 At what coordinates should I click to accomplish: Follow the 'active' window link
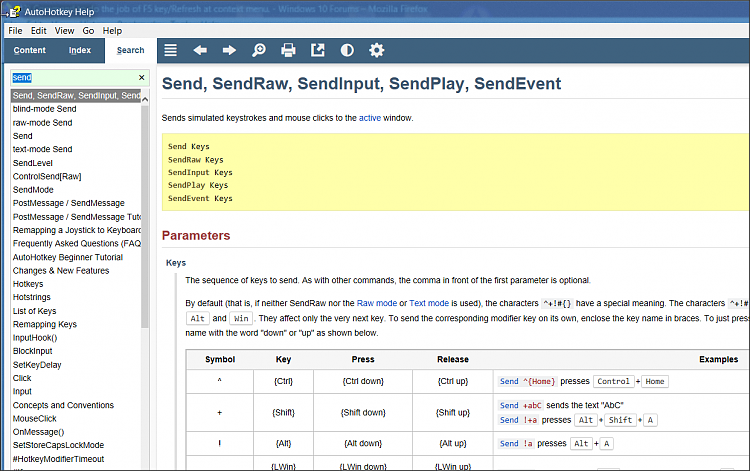tap(370, 118)
